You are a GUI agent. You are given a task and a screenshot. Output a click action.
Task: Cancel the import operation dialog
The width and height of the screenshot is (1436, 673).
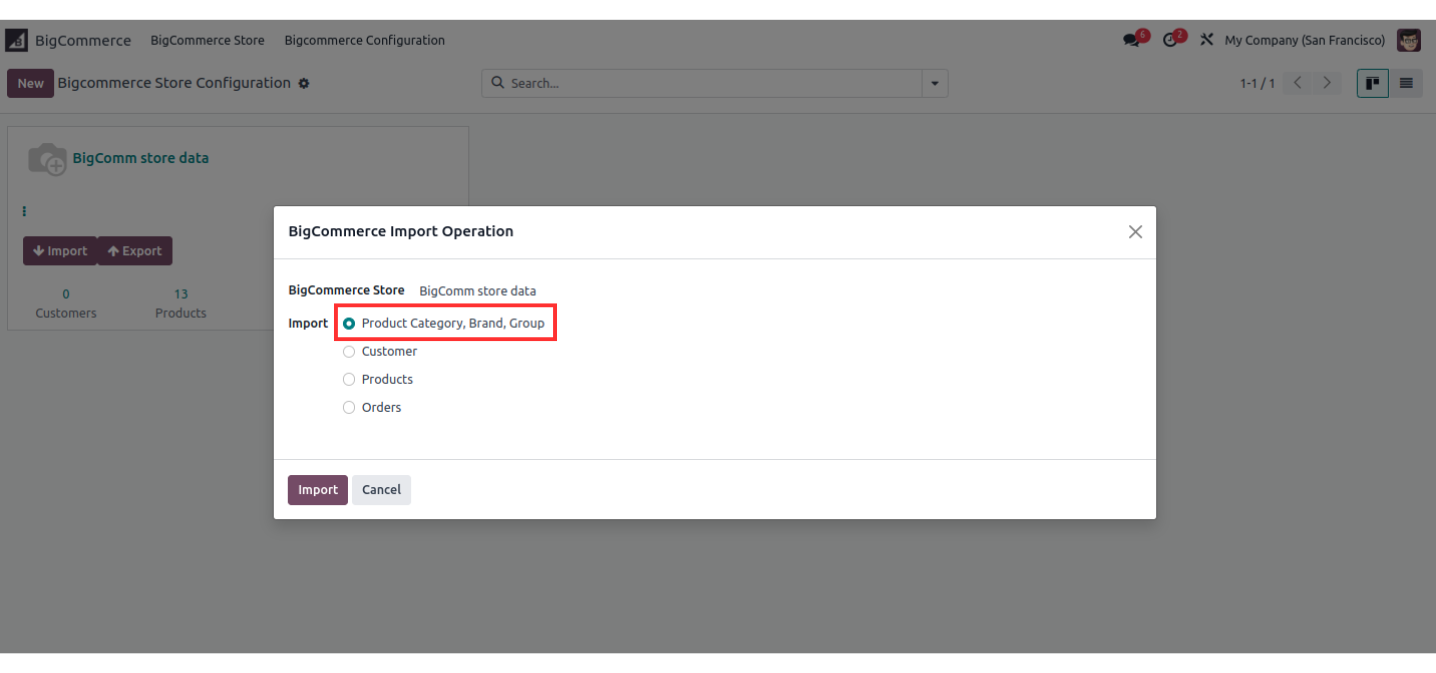click(381, 490)
